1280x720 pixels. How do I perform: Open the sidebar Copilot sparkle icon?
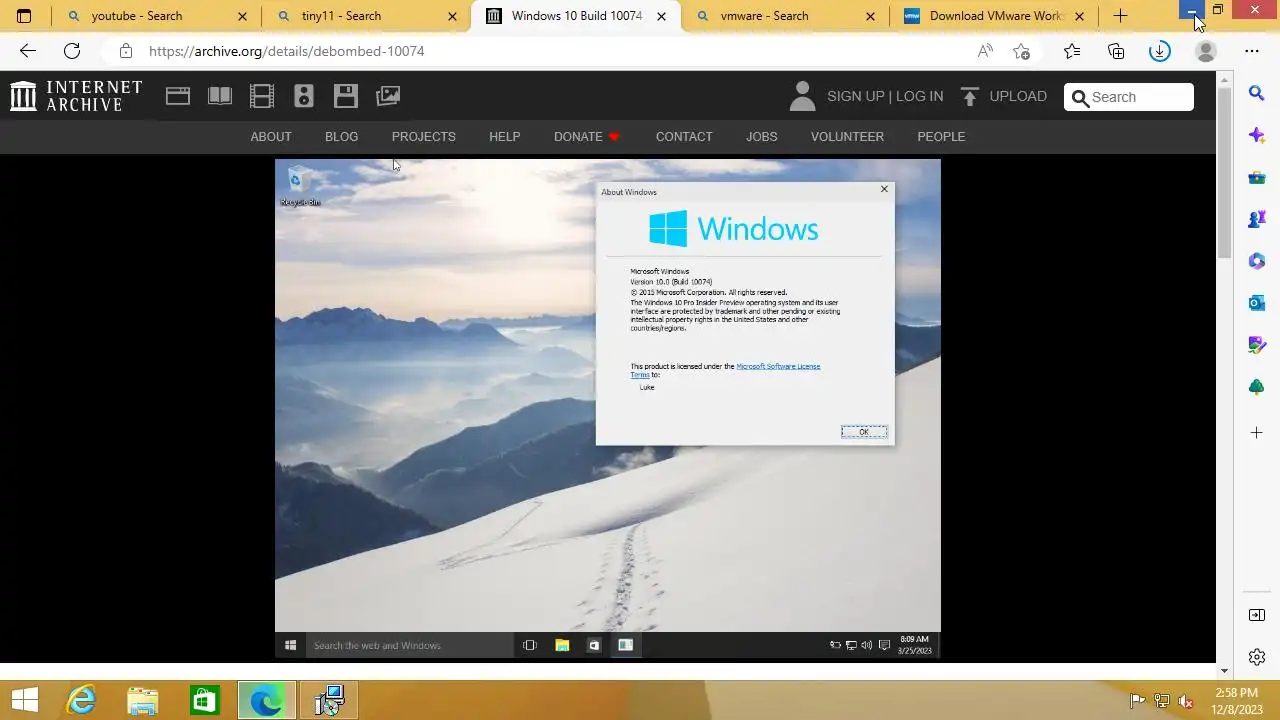coord(1257,135)
